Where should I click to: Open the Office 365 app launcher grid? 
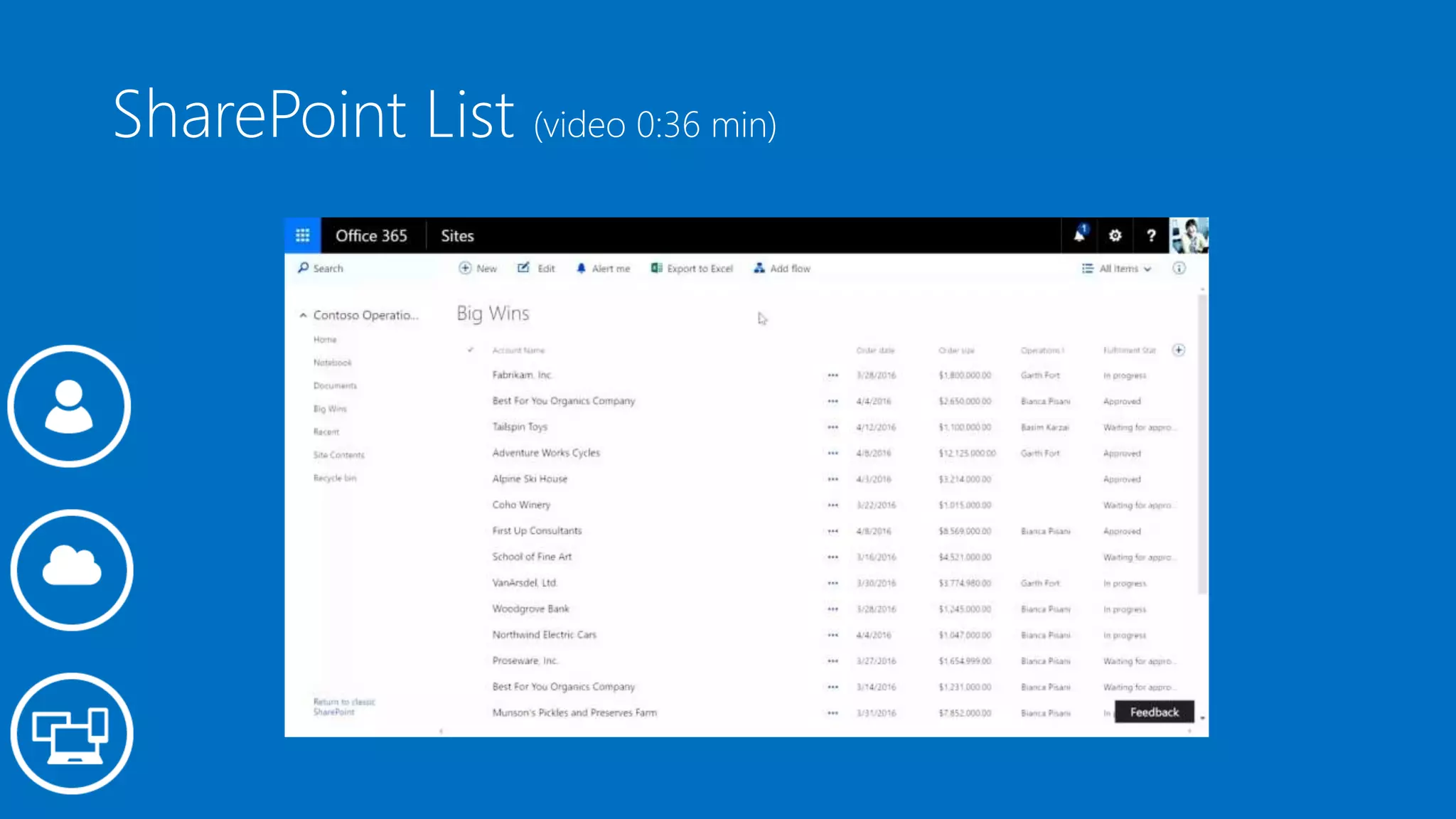302,235
